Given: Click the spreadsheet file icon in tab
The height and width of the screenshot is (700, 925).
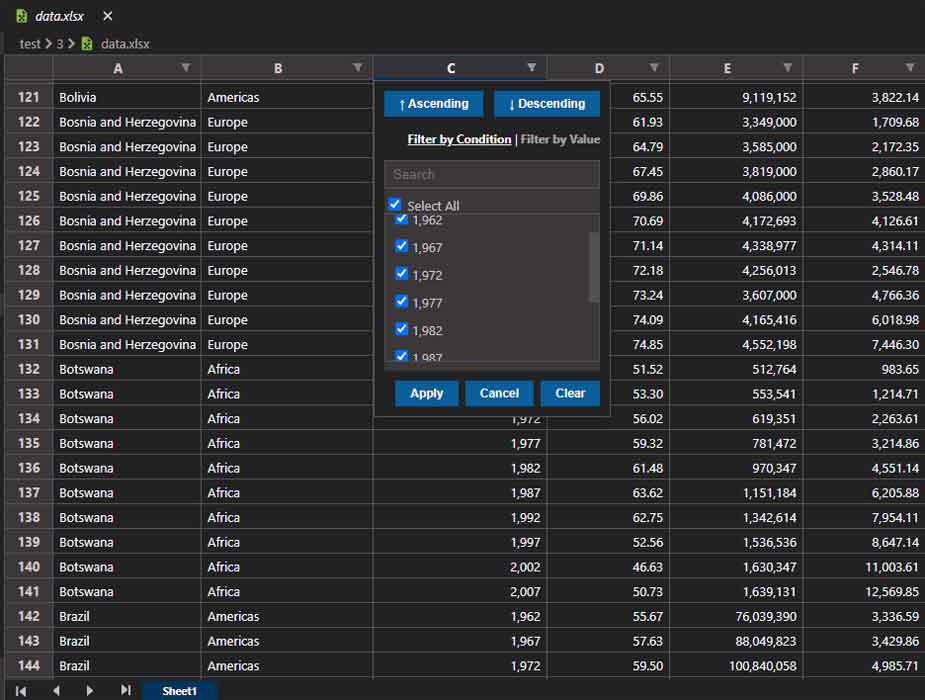Looking at the screenshot, I should click(x=22, y=16).
